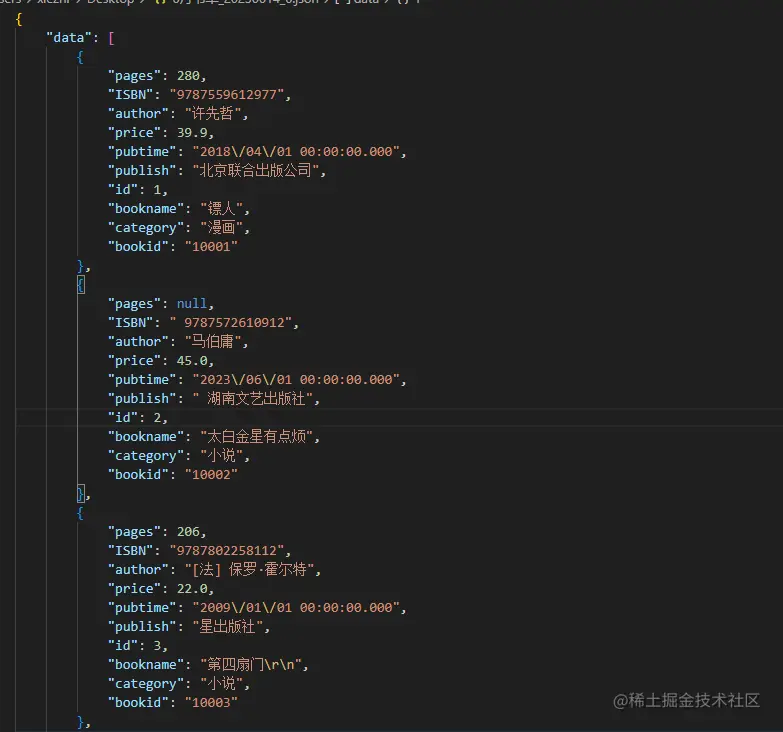Click the pubtime value starting with 2009
The width and height of the screenshot is (783, 732).
pyautogui.click(x=296, y=608)
